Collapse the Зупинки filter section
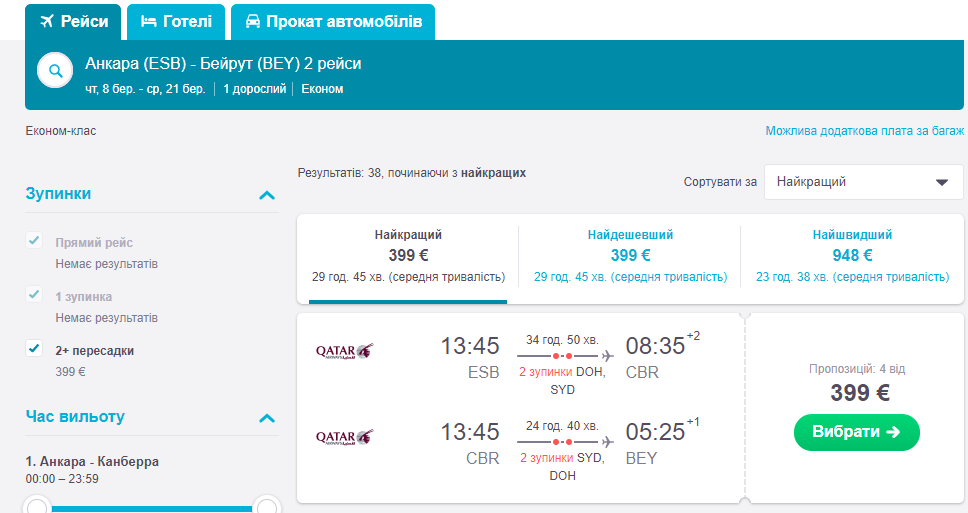Viewport: 968px width, 513px height. pos(266,195)
